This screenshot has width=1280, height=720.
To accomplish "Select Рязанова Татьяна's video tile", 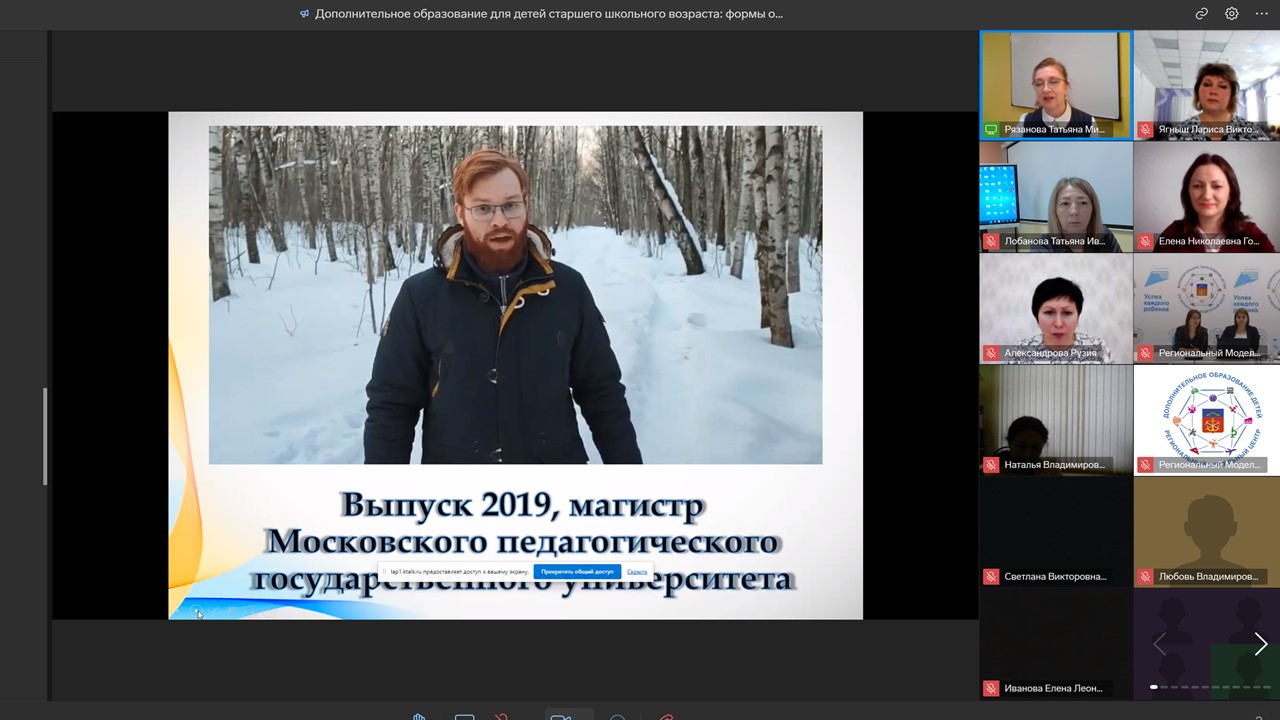I will 1056,85.
